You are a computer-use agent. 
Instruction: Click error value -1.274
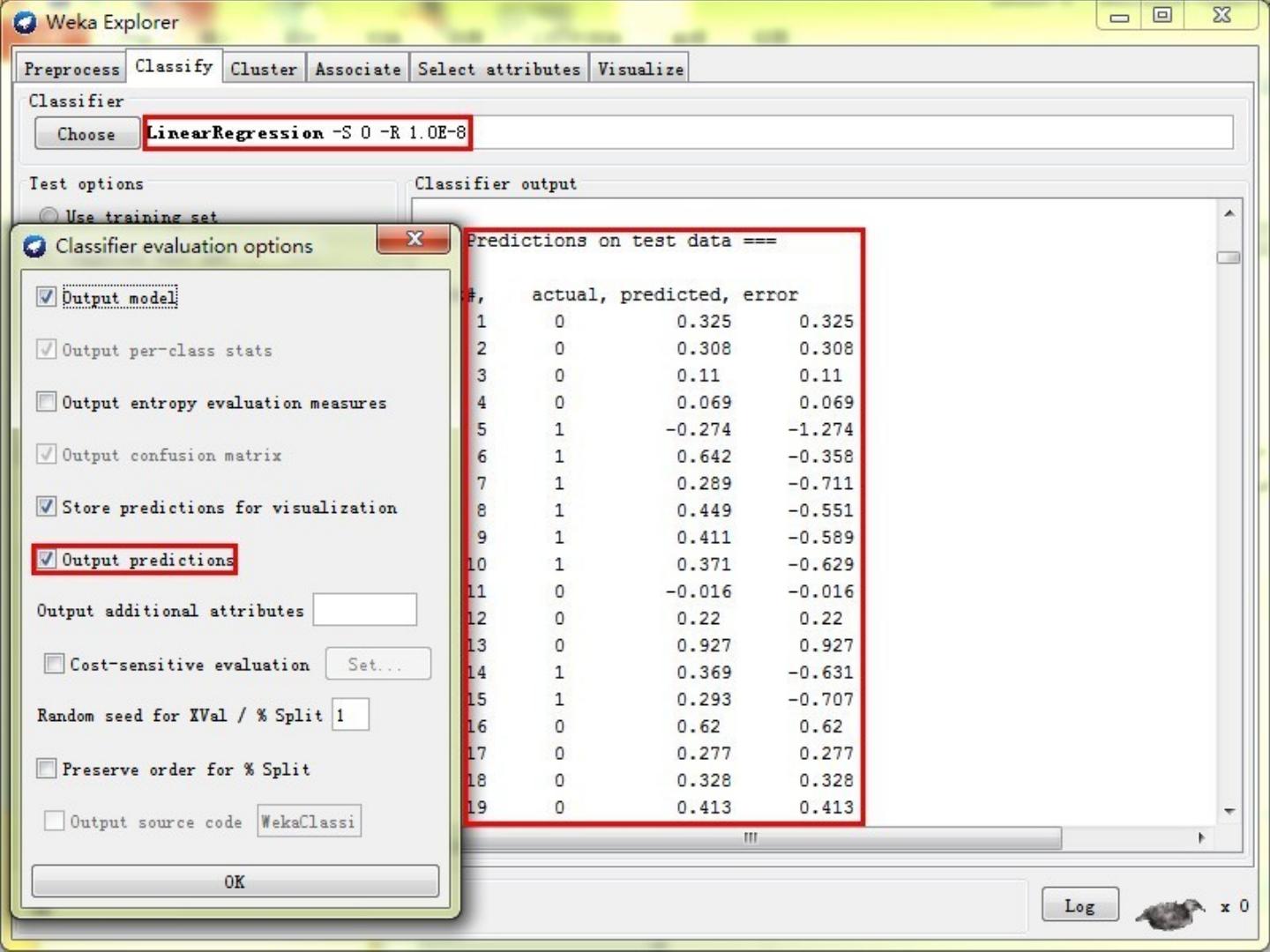tap(820, 429)
